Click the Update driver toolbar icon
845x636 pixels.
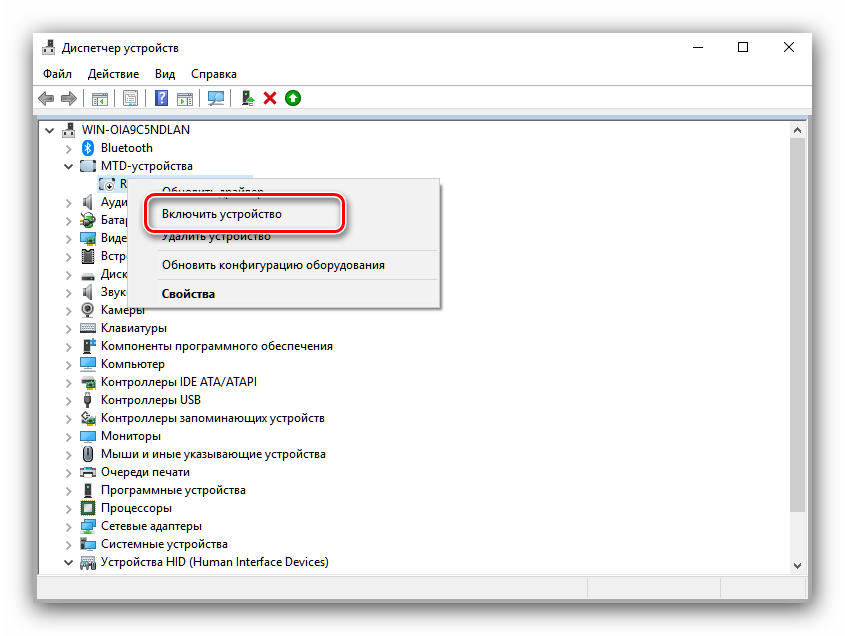(247, 98)
